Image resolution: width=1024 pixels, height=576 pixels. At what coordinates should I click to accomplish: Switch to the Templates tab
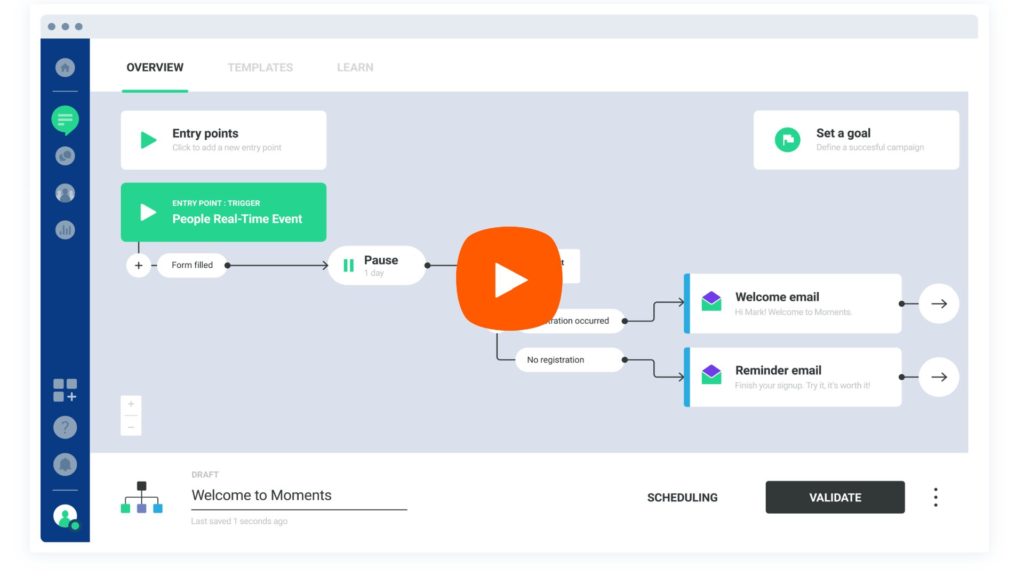pyautogui.click(x=260, y=67)
